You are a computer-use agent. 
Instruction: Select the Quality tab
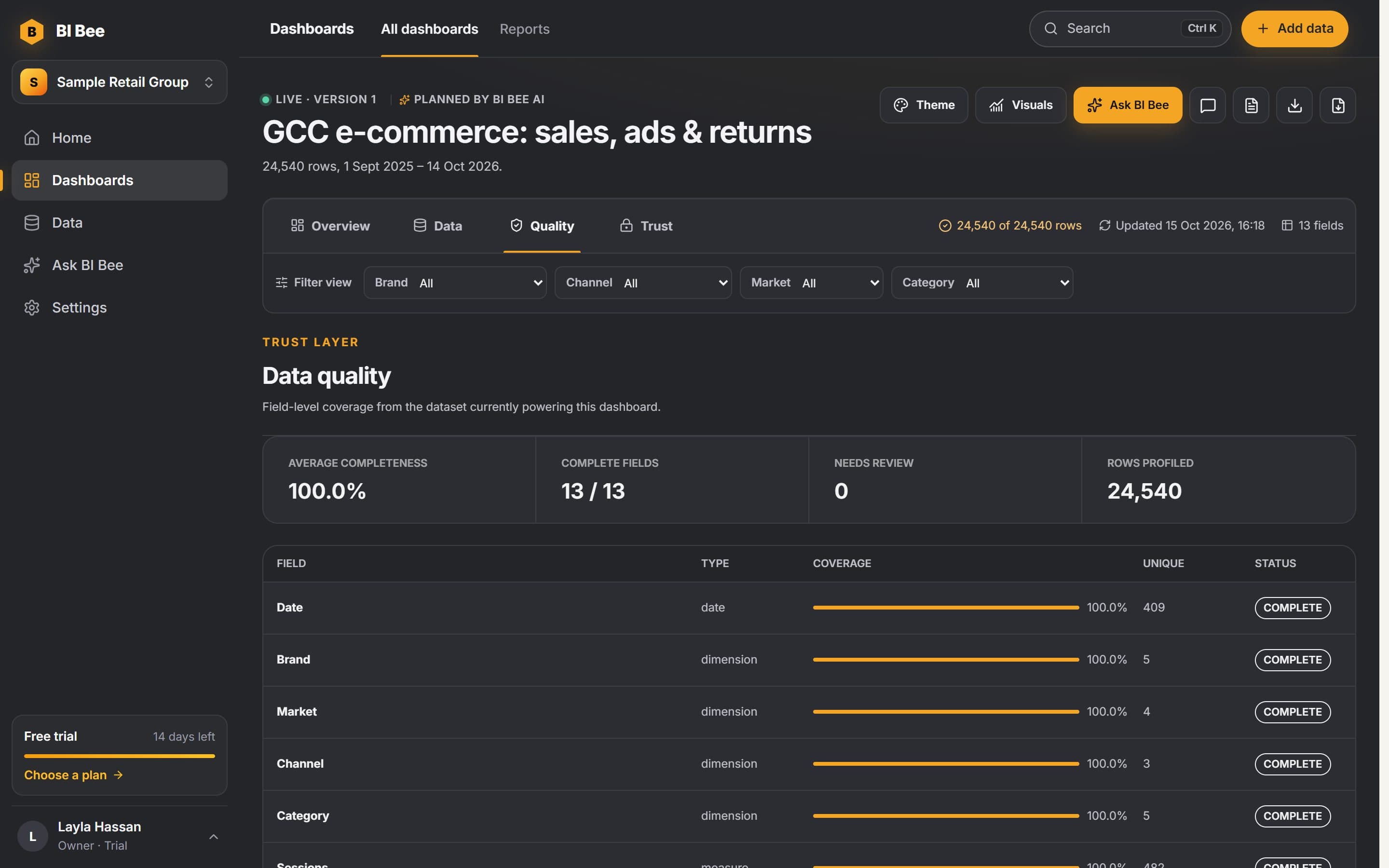coord(542,226)
